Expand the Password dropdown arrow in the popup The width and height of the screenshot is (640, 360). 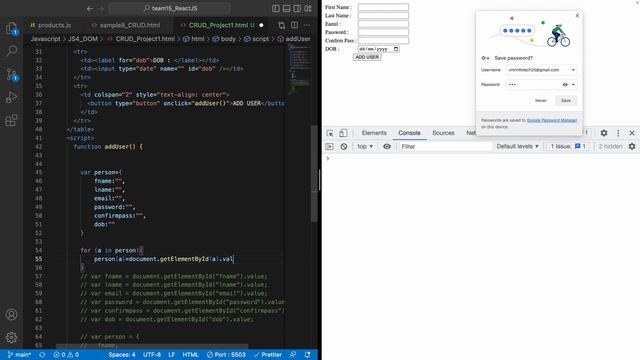573,84
